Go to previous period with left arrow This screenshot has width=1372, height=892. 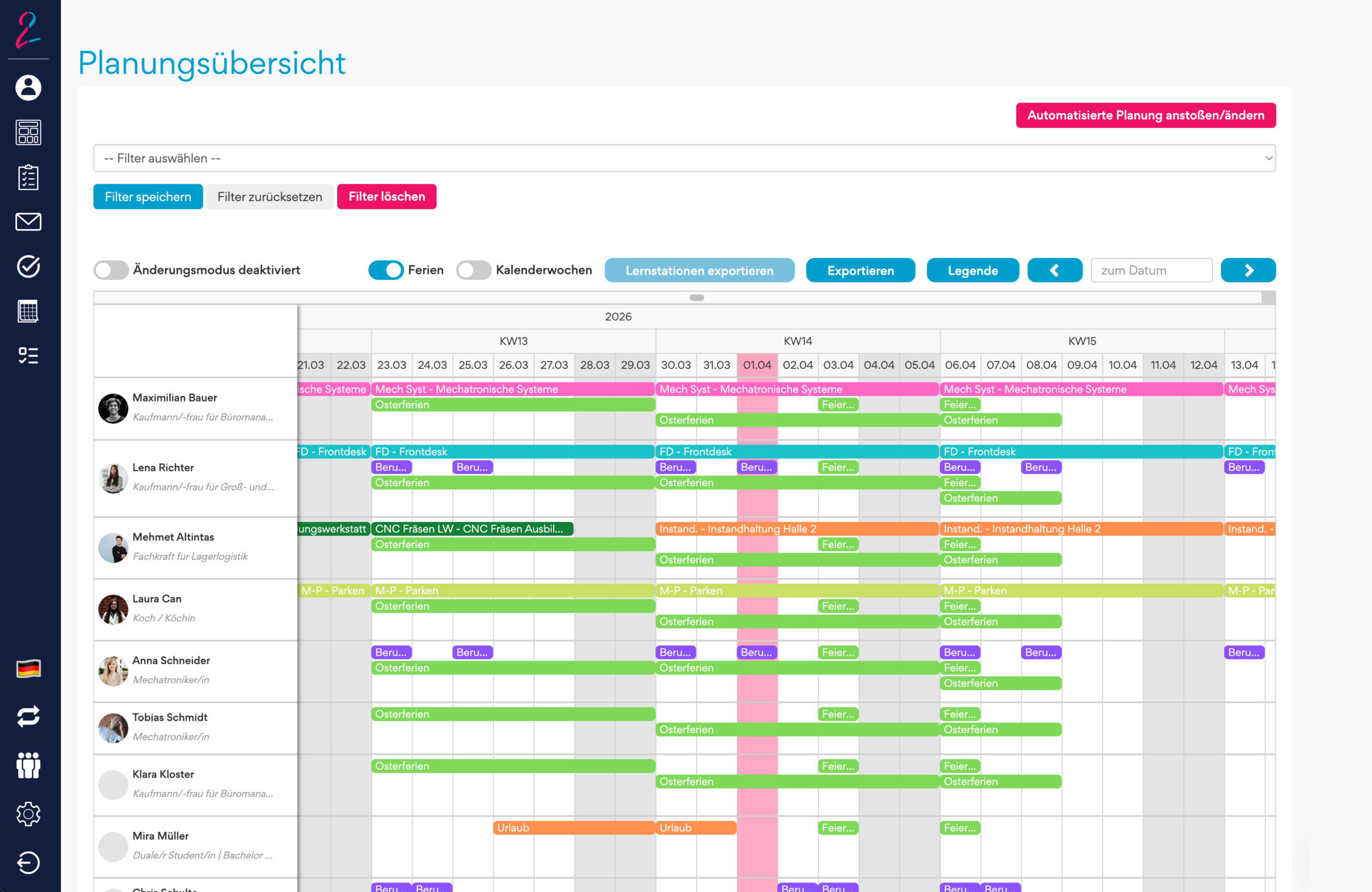(1054, 270)
